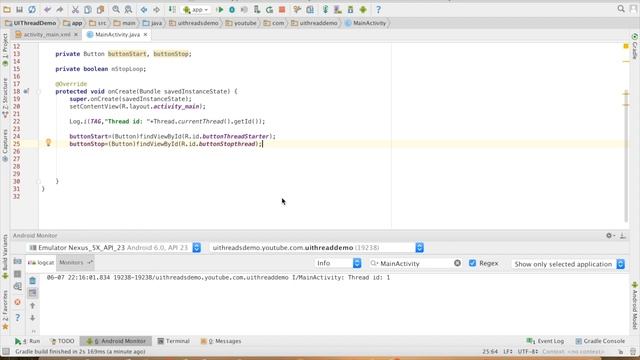Click the MainActivity logcat search field
The width and height of the screenshot is (640, 360).
(x=416, y=264)
